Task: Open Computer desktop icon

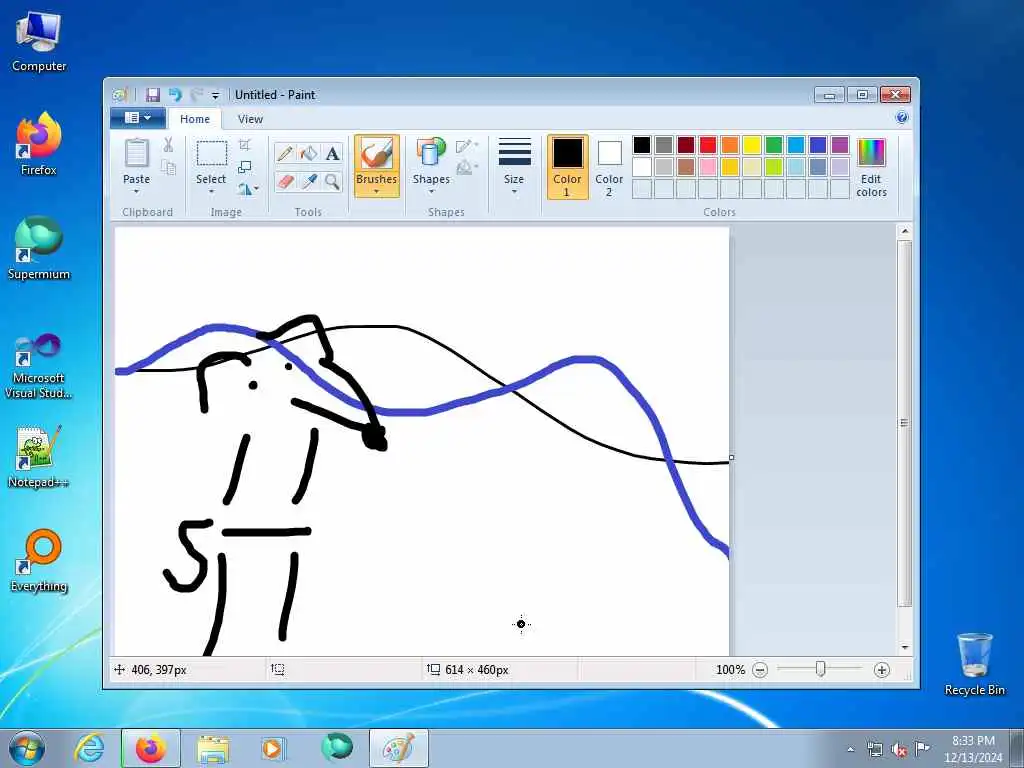Action: pyautogui.click(x=39, y=40)
